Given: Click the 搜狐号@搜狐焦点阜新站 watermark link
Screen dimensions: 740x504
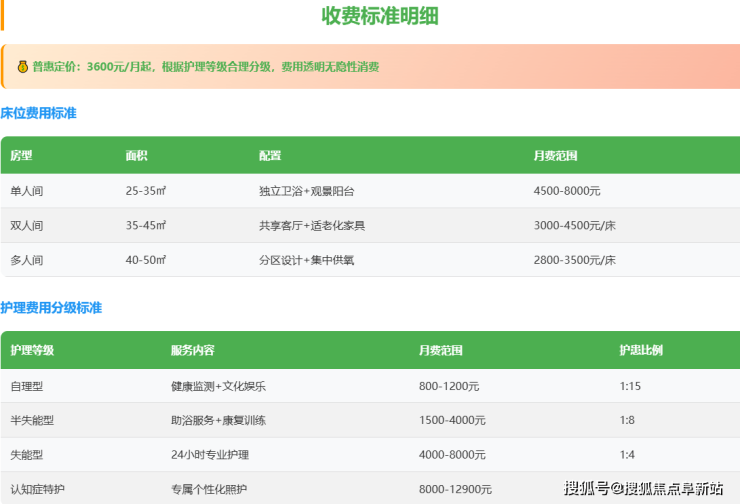Looking at the screenshot, I should tap(643, 488).
